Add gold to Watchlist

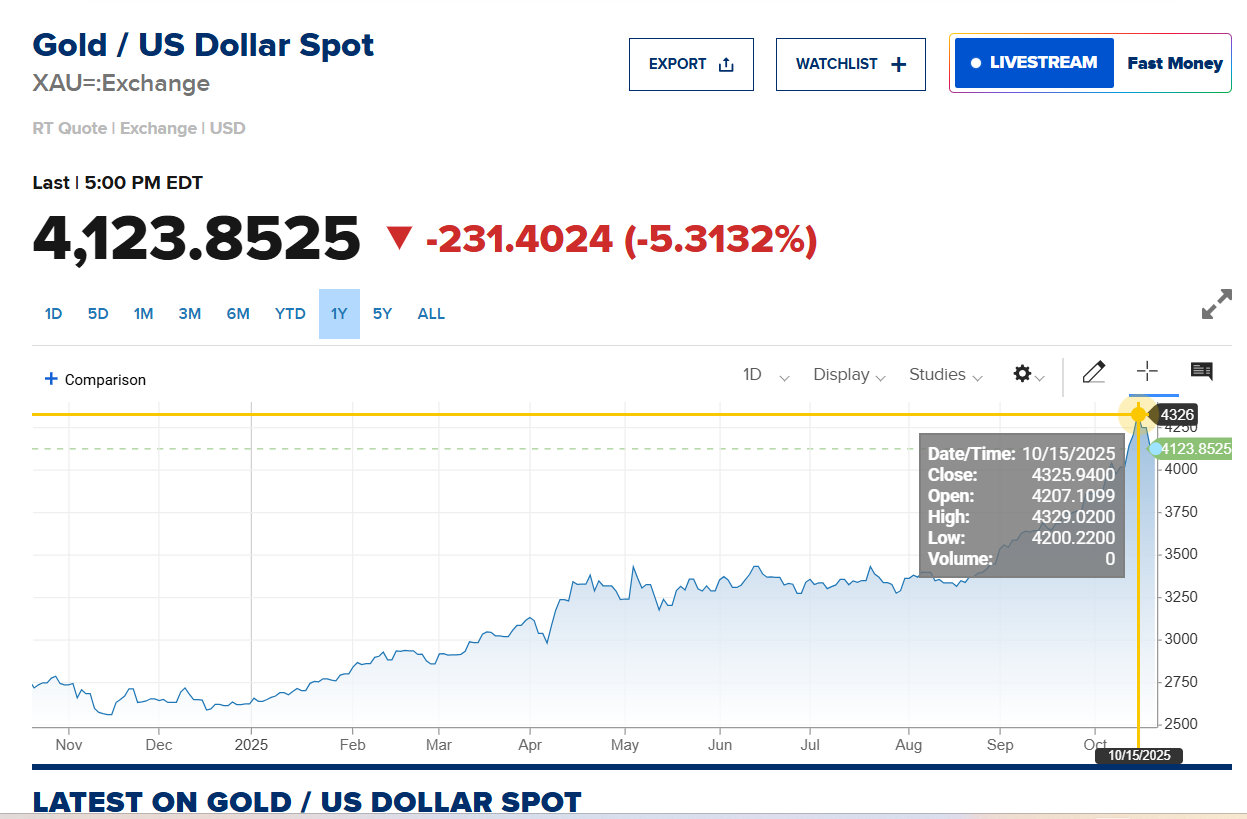(850, 64)
